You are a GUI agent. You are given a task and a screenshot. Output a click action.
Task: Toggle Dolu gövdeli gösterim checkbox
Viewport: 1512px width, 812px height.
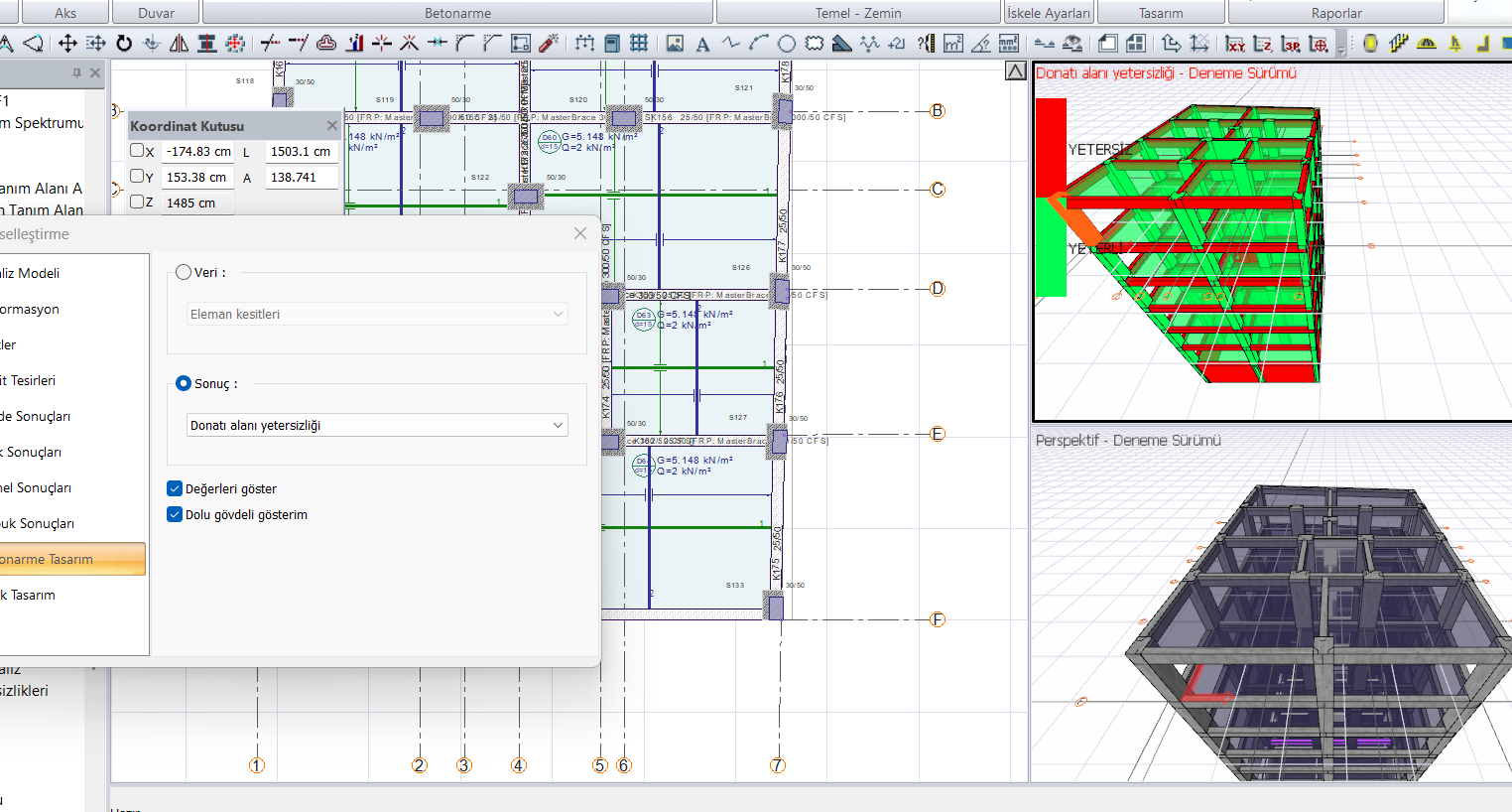click(175, 514)
